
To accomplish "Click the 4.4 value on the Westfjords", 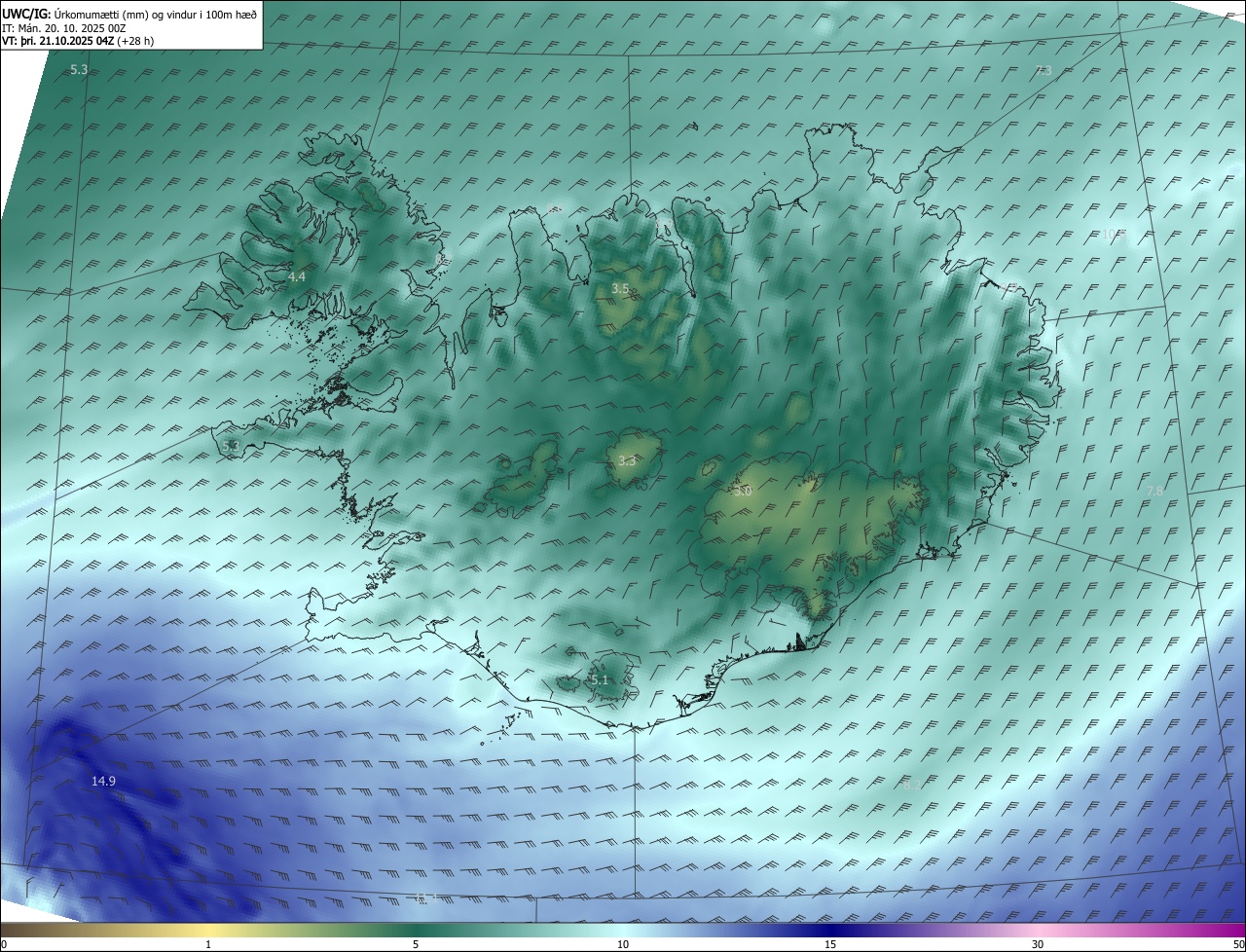I will click(297, 277).
